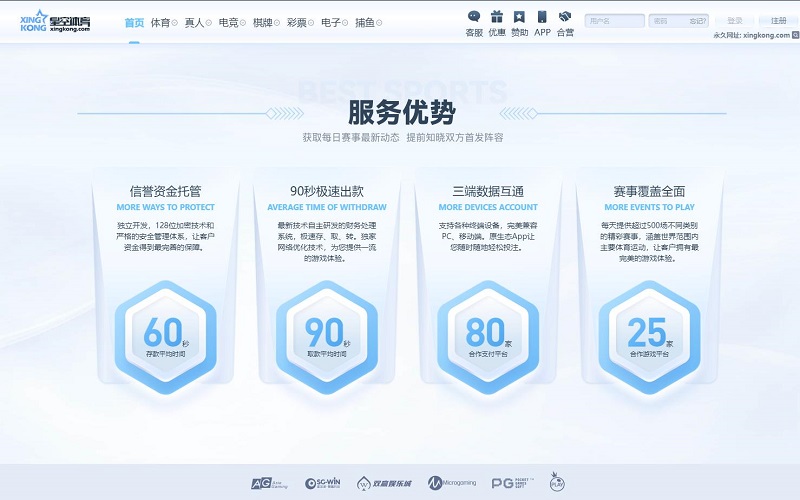
Task: Select the 90秒极速出款 card title
Action: [x=327, y=191]
